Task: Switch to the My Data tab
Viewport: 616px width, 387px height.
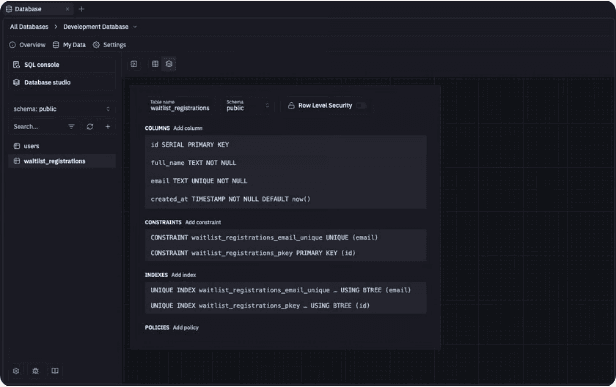Action: pyautogui.click(x=69, y=45)
